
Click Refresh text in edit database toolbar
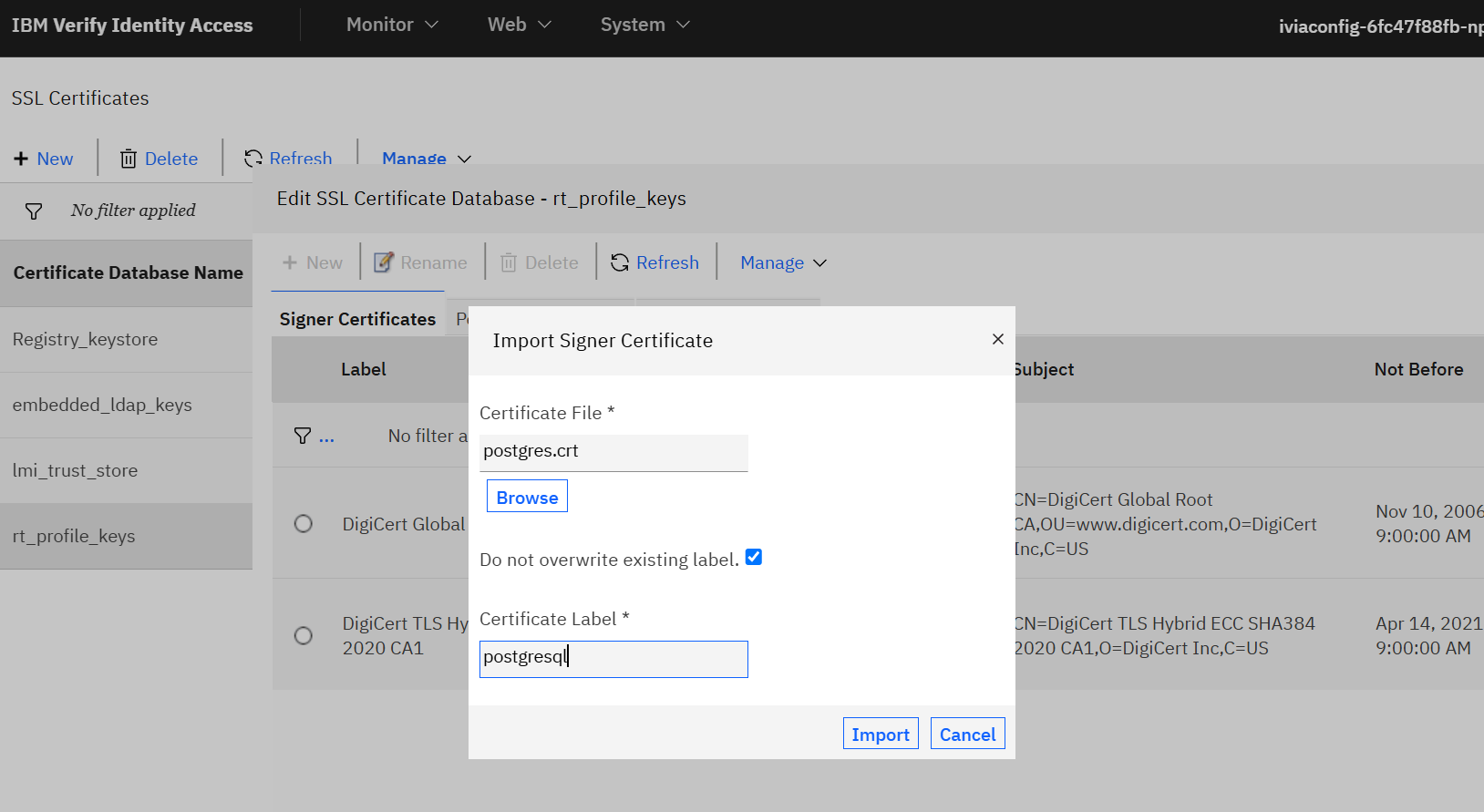click(x=667, y=262)
